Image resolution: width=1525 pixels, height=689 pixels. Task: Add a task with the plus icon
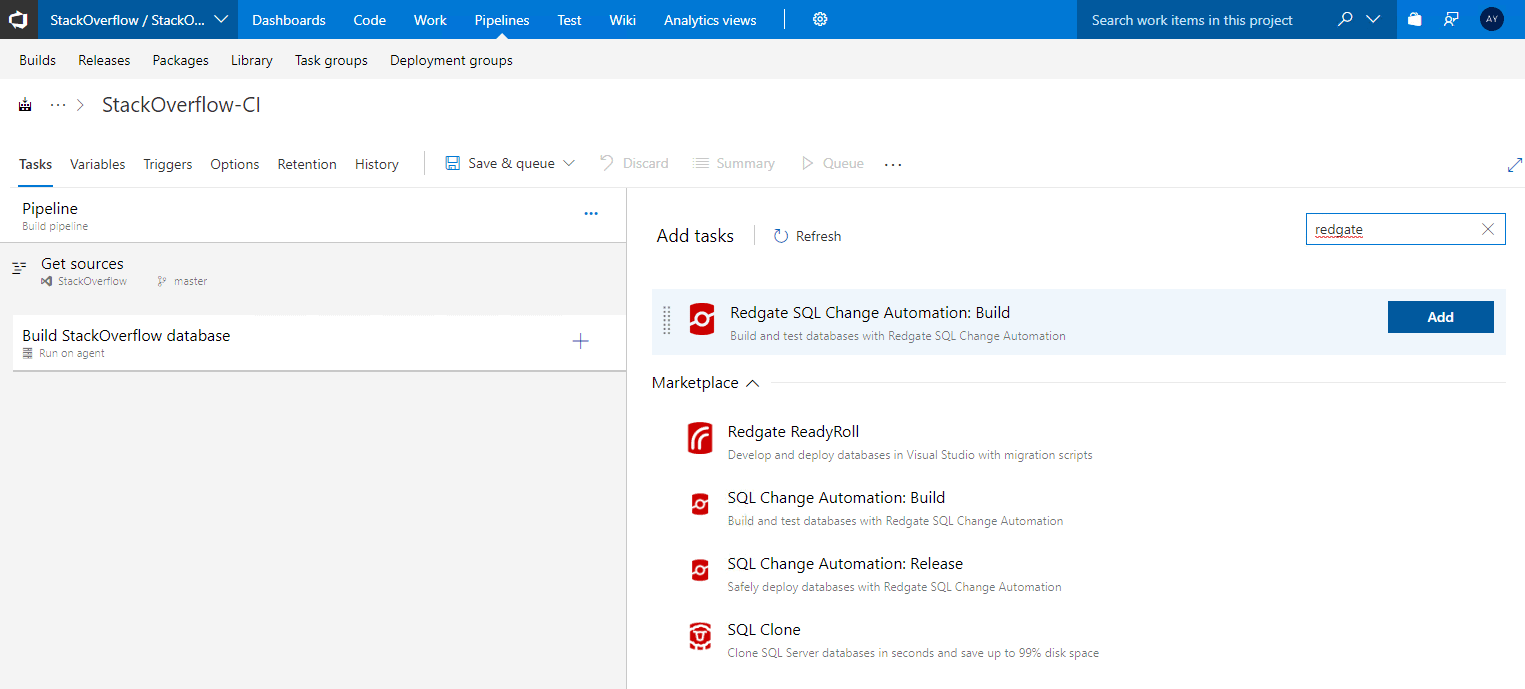pos(580,342)
